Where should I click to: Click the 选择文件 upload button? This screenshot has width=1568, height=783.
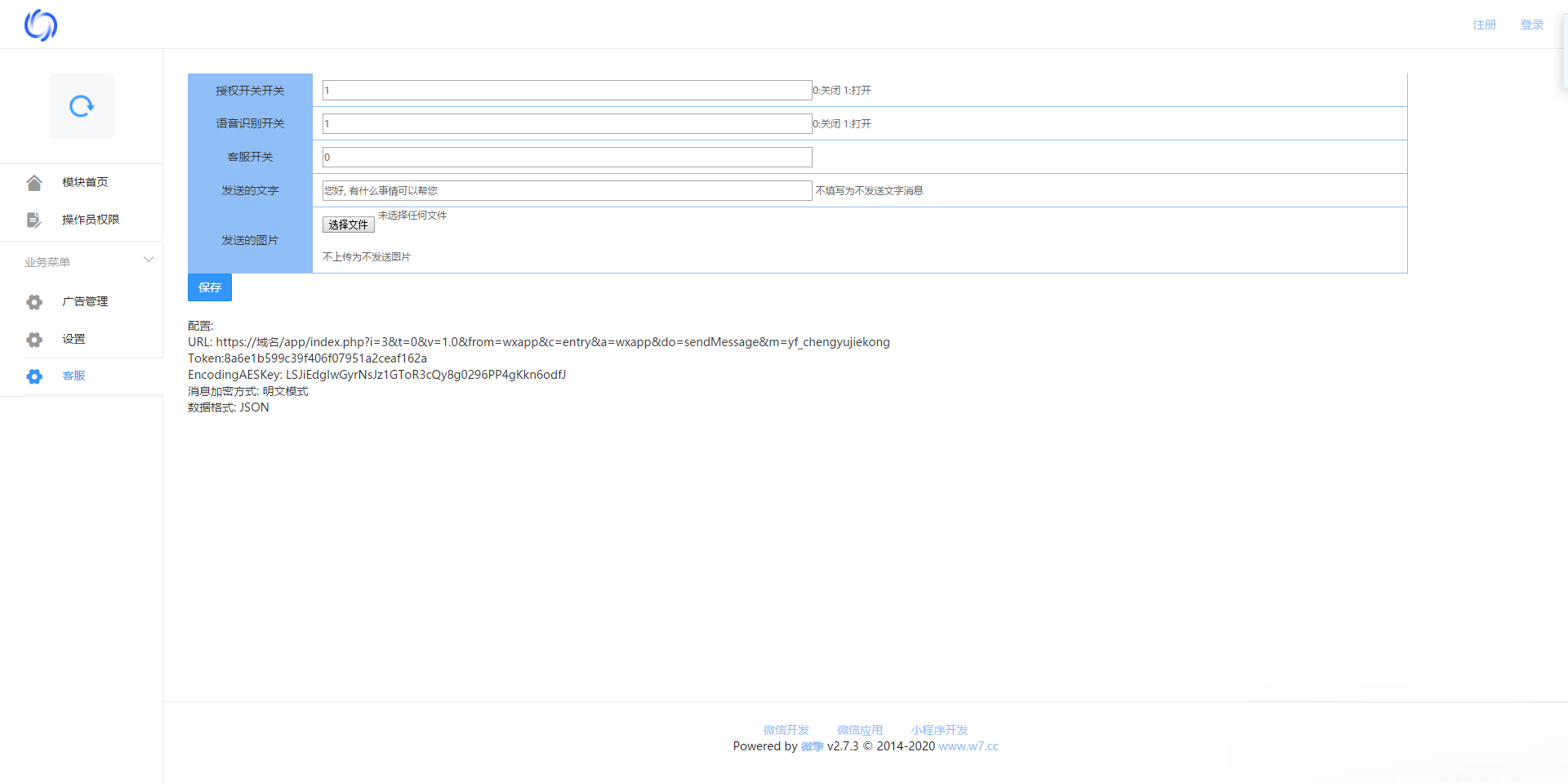tap(348, 225)
